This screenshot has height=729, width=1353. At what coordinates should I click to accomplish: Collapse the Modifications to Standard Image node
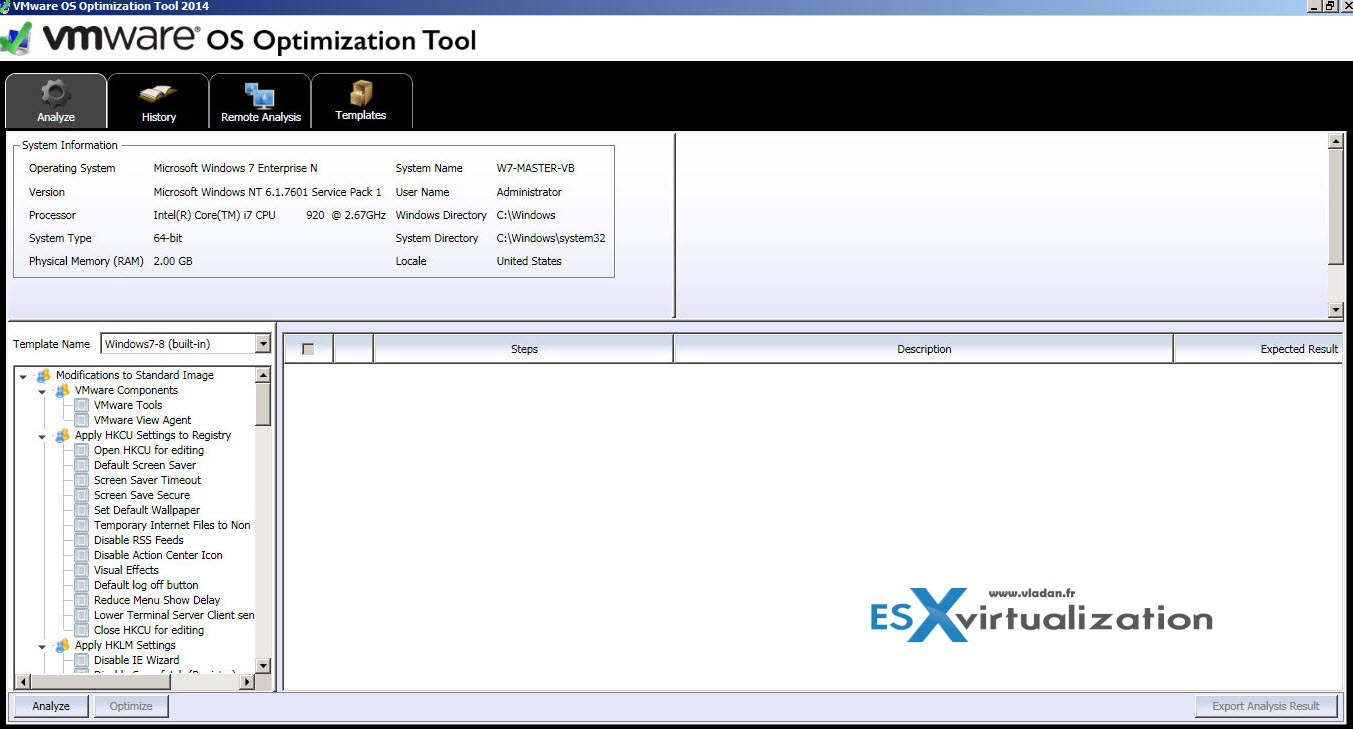(24, 377)
